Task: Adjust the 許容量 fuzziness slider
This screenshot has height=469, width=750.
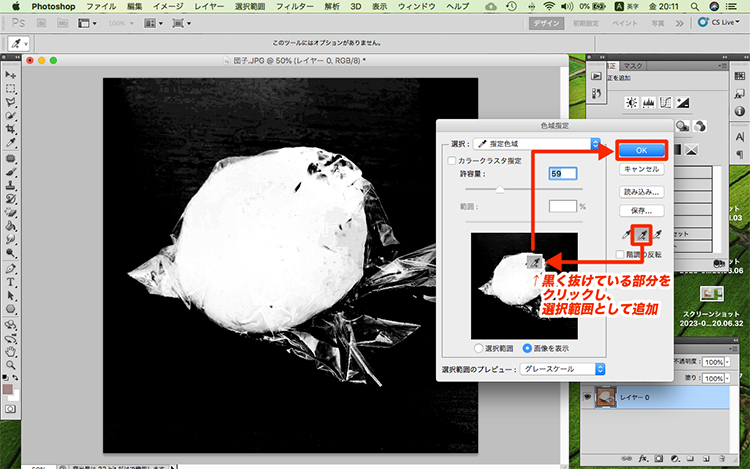Action: click(x=500, y=190)
